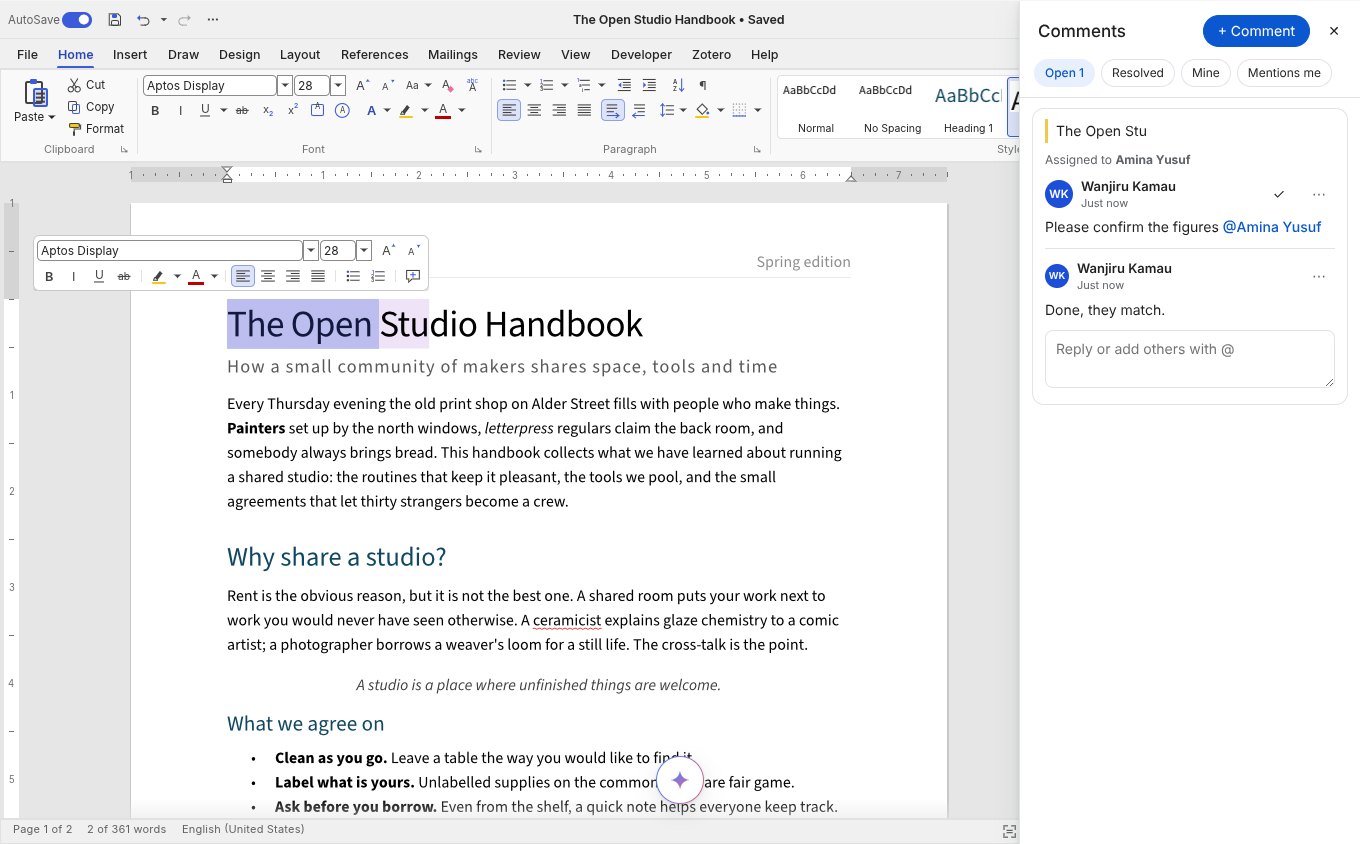Click the reply field in comment thread
Image resolution: width=1360 pixels, height=844 pixels.
[1190, 359]
